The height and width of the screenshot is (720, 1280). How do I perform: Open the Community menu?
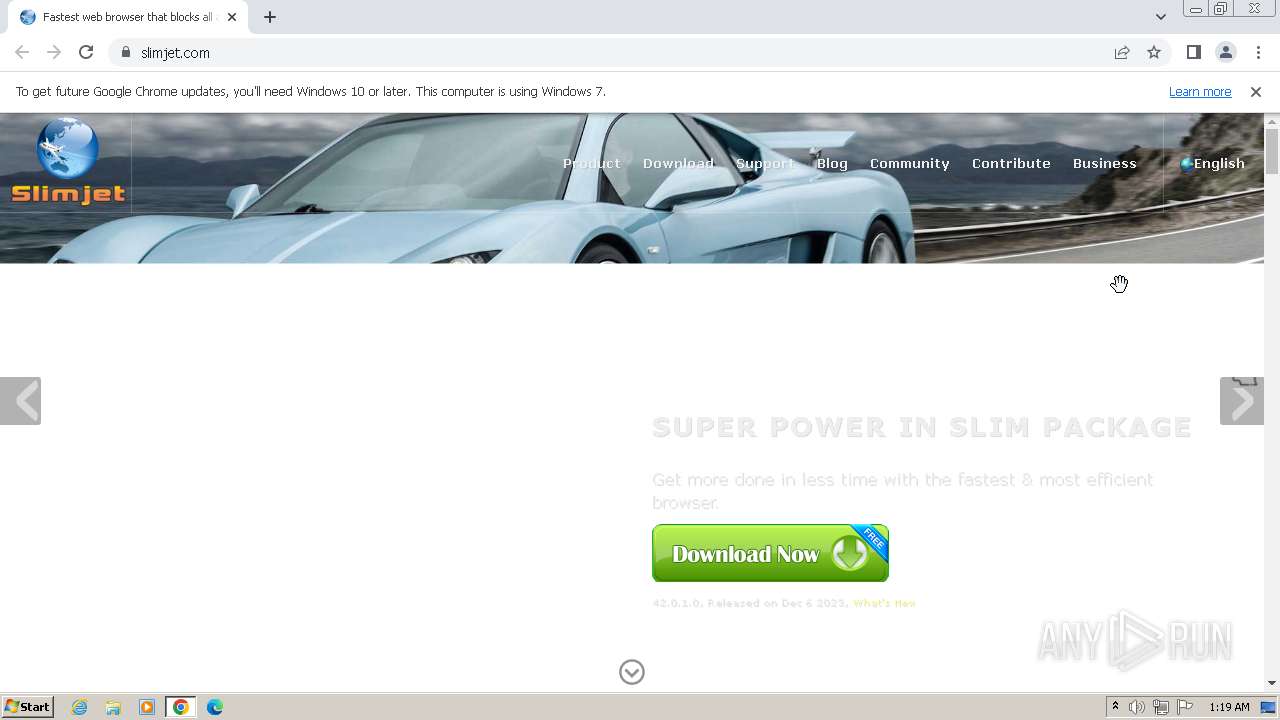[909, 163]
